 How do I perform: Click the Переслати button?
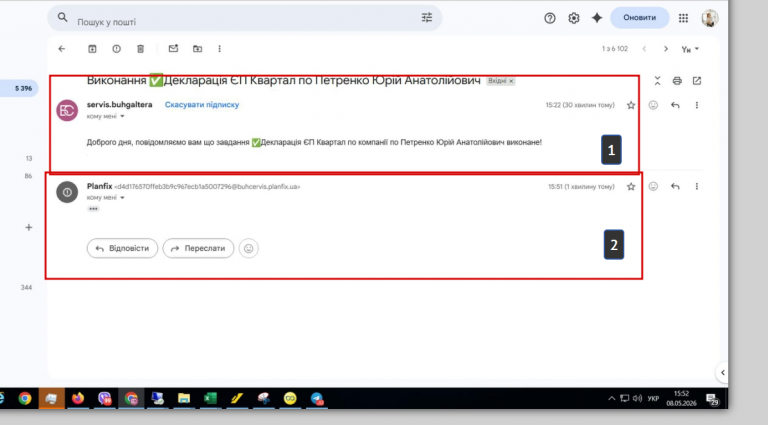click(x=198, y=248)
